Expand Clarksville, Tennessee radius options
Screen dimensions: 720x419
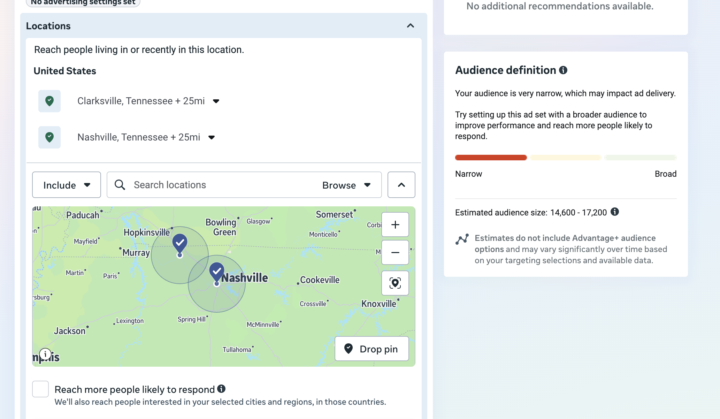(x=216, y=101)
